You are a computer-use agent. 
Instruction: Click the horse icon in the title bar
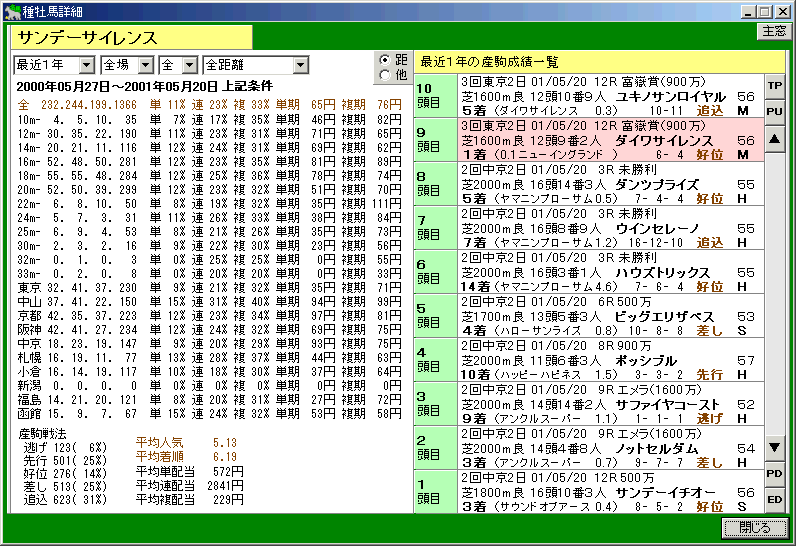11,11
